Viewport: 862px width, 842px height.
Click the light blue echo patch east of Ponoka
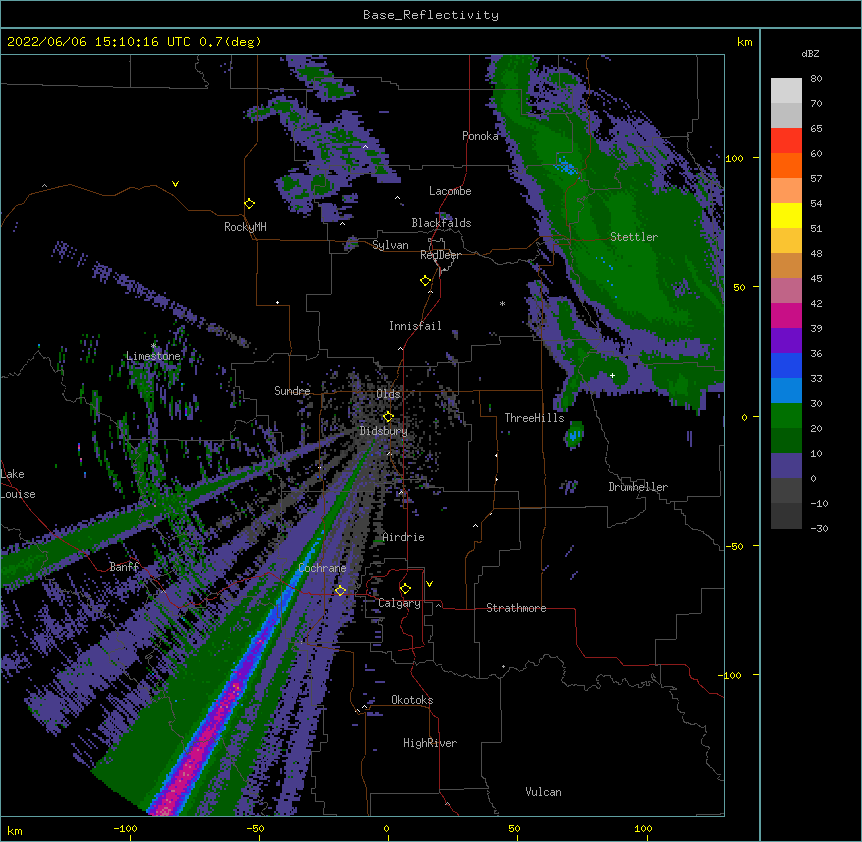pyautogui.click(x=565, y=165)
